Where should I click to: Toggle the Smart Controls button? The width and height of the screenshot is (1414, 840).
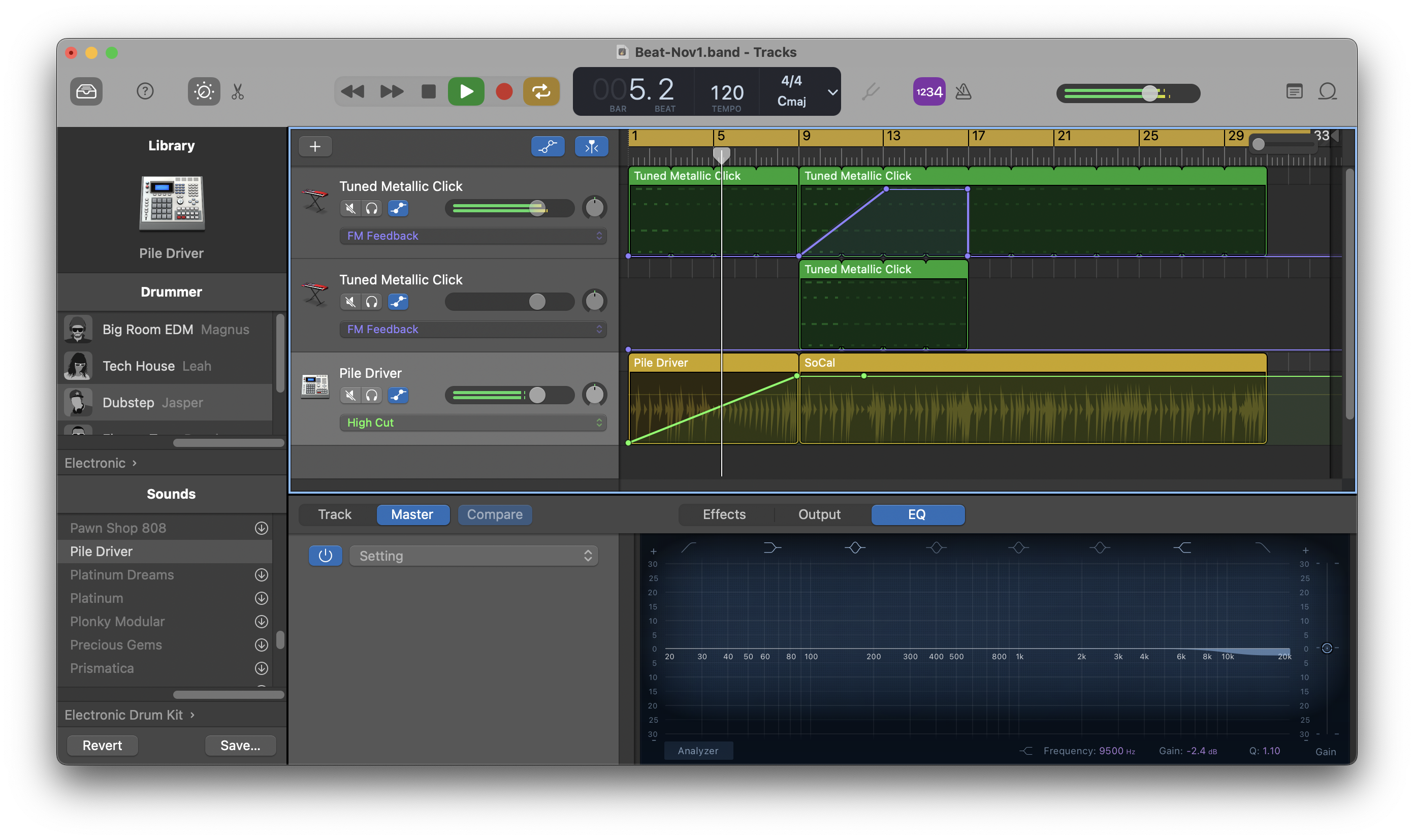[x=204, y=91]
